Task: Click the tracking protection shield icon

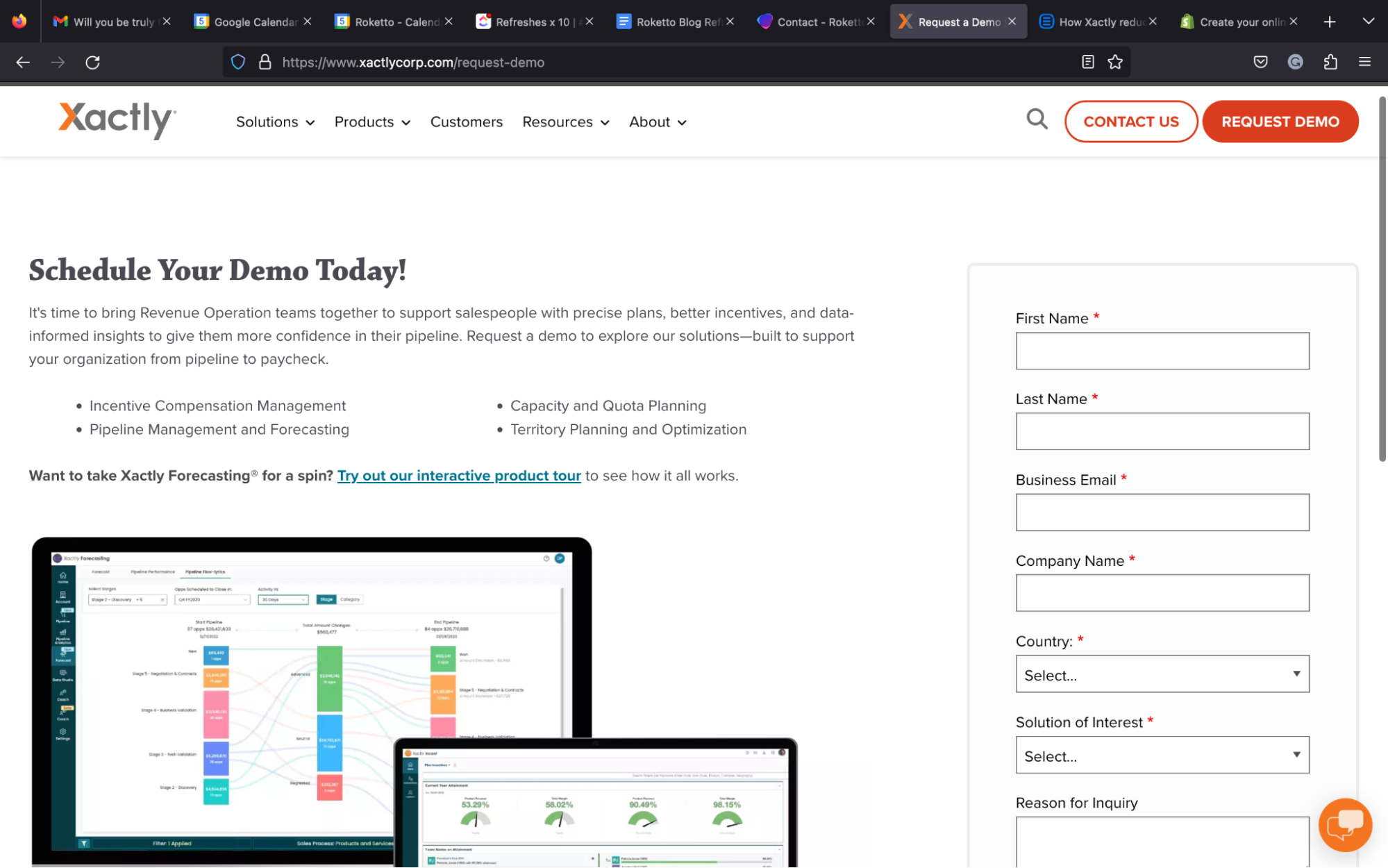Action: click(x=237, y=62)
